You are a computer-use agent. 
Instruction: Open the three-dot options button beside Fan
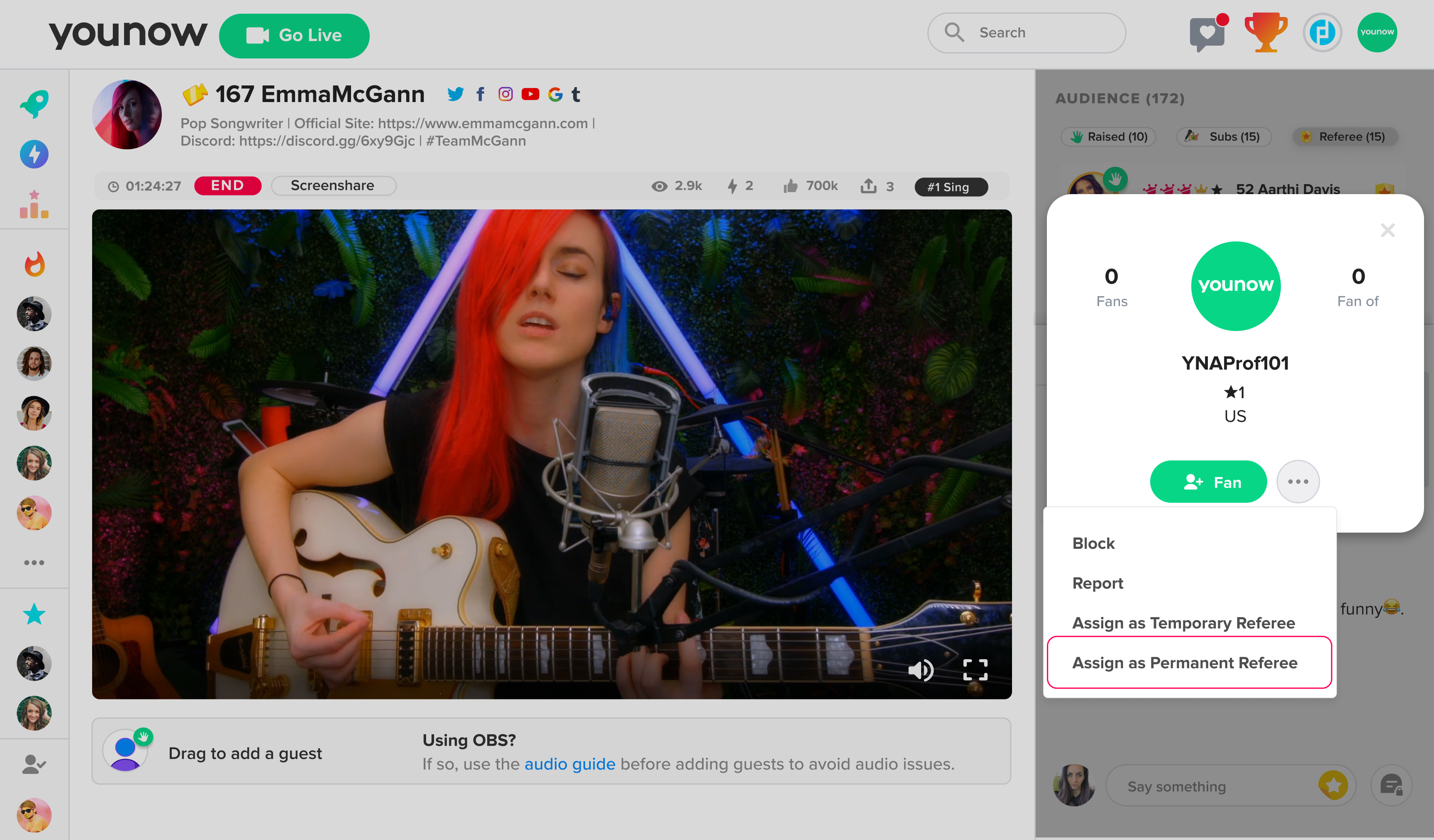pyautogui.click(x=1298, y=482)
